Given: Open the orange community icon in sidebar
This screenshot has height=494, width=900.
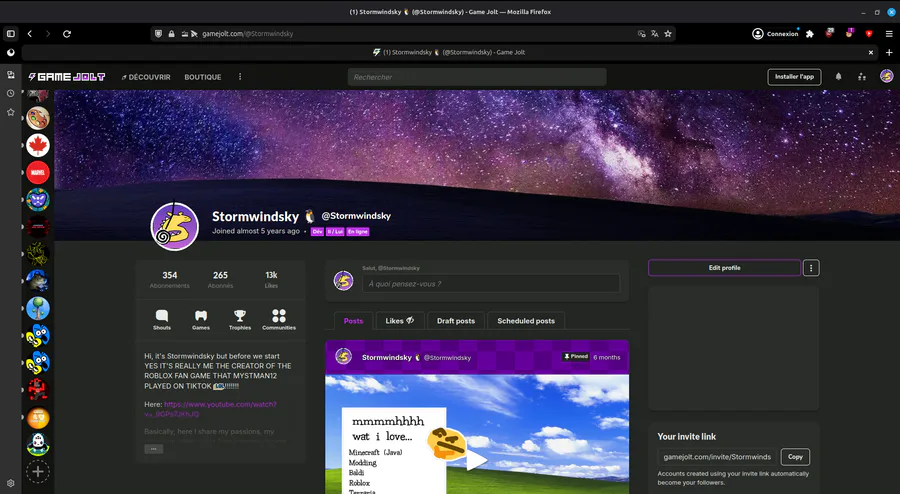Looking at the screenshot, I should click(x=38, y=418).
